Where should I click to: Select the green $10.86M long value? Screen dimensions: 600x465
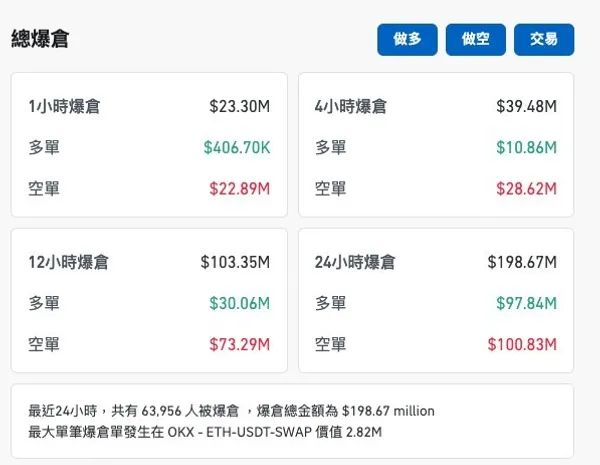pos(524,147)
